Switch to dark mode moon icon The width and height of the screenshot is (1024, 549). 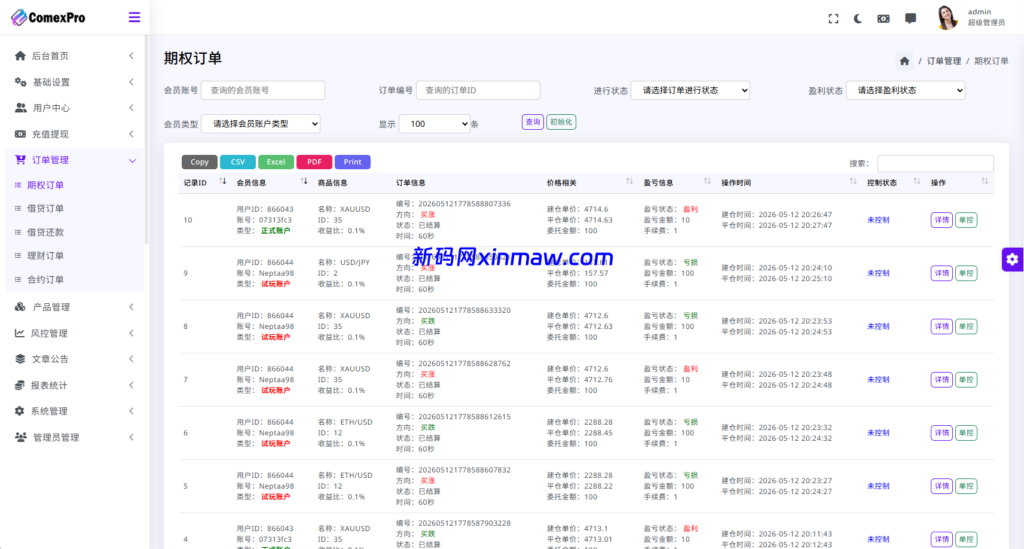click(x=858, y=19)
